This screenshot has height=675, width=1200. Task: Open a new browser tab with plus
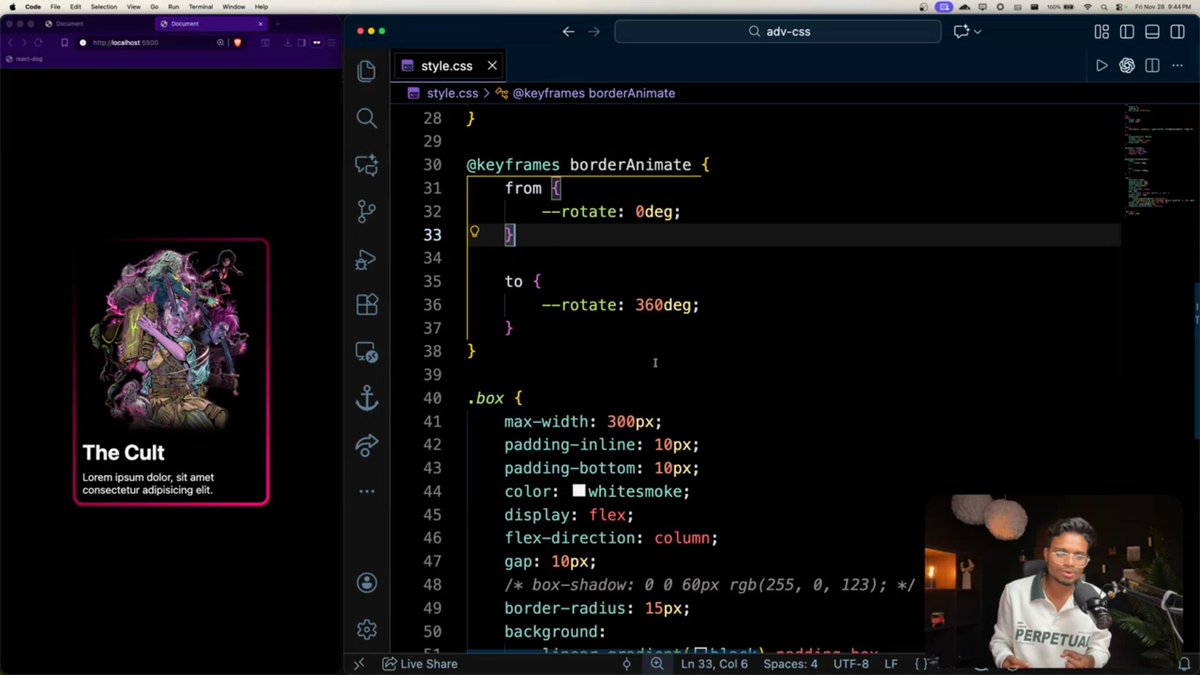tap(278, 23)
